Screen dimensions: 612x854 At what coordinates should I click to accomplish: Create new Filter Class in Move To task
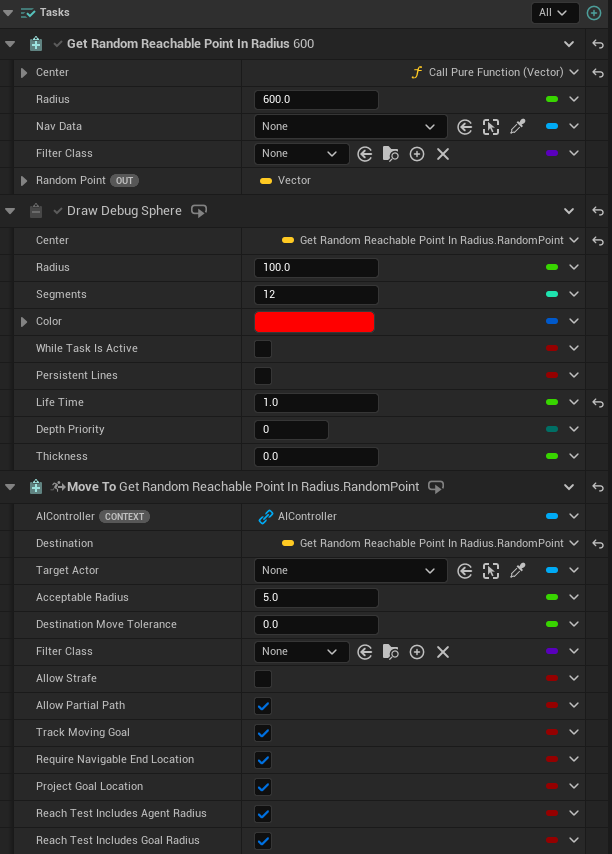(417, 652)
